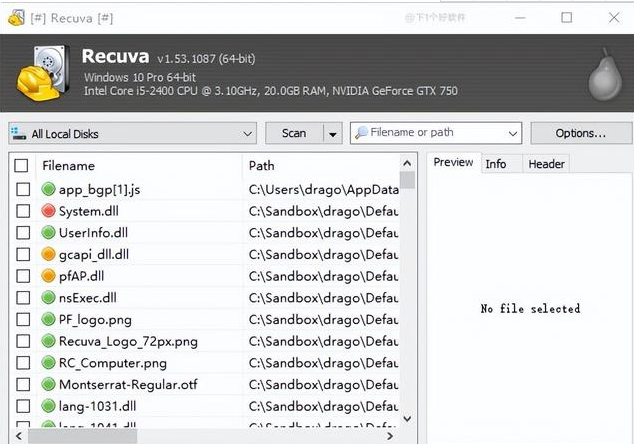This screenshot has width=634, height=444.
Task: Click the search magnifier in filename filter box
Action: (x=361, y=133)
